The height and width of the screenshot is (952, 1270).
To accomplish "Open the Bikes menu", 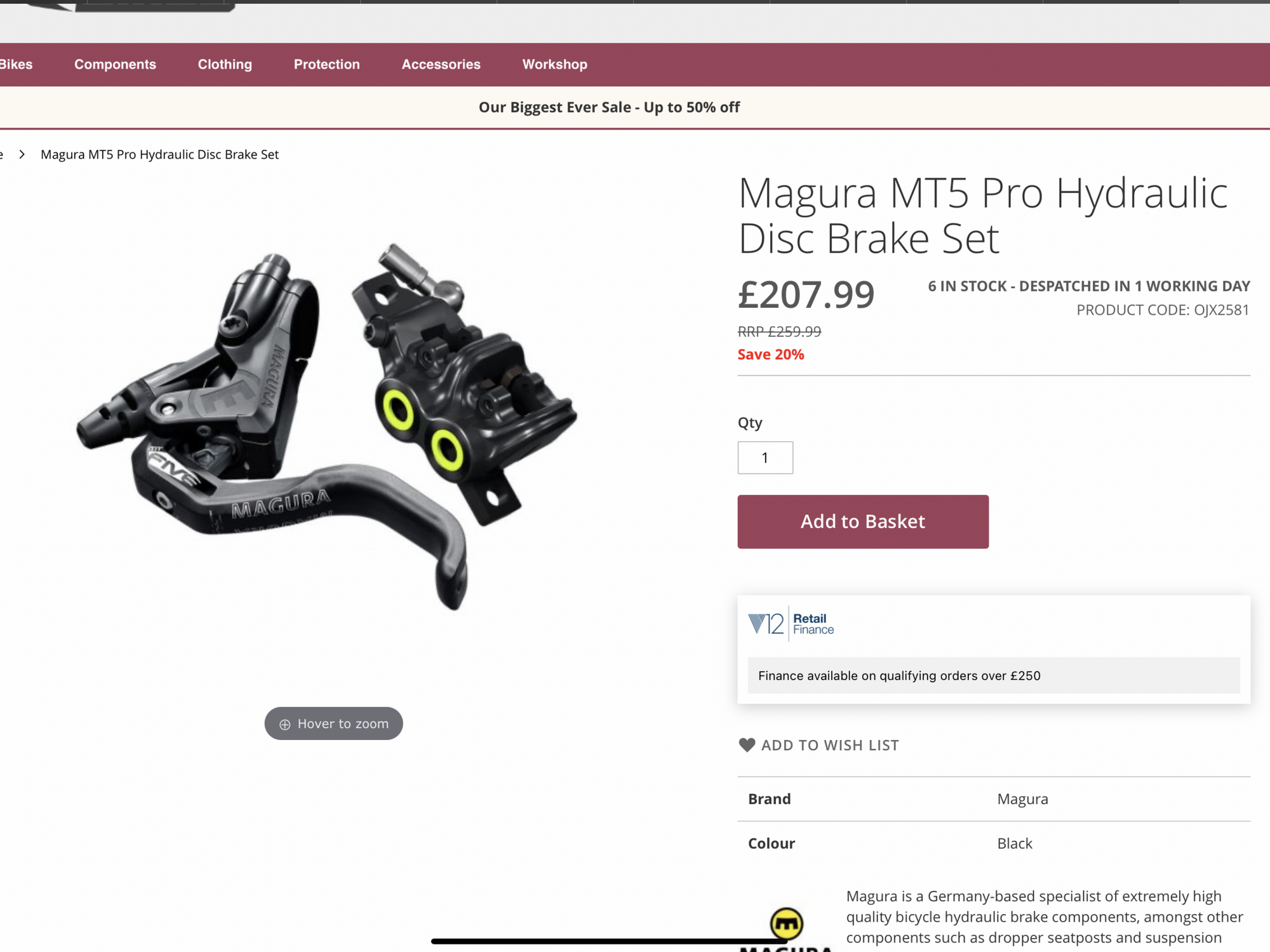I will point(16,64).
